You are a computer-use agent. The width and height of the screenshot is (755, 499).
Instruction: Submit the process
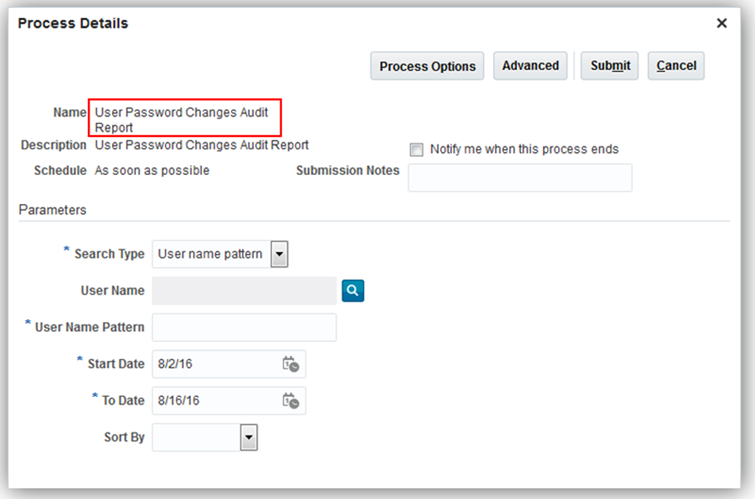tap(609, 66)
